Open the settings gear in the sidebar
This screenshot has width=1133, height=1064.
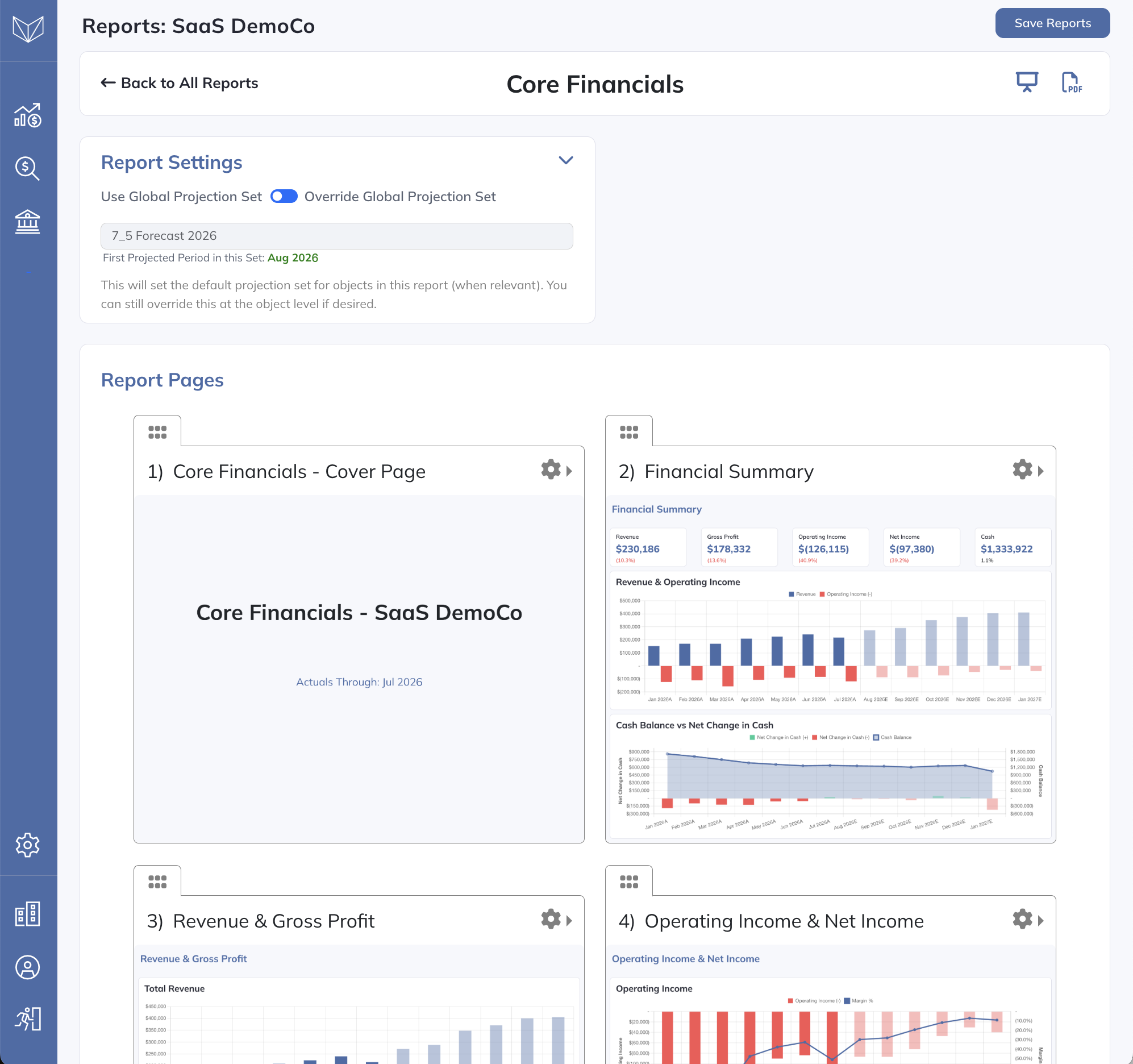(27, 845)
